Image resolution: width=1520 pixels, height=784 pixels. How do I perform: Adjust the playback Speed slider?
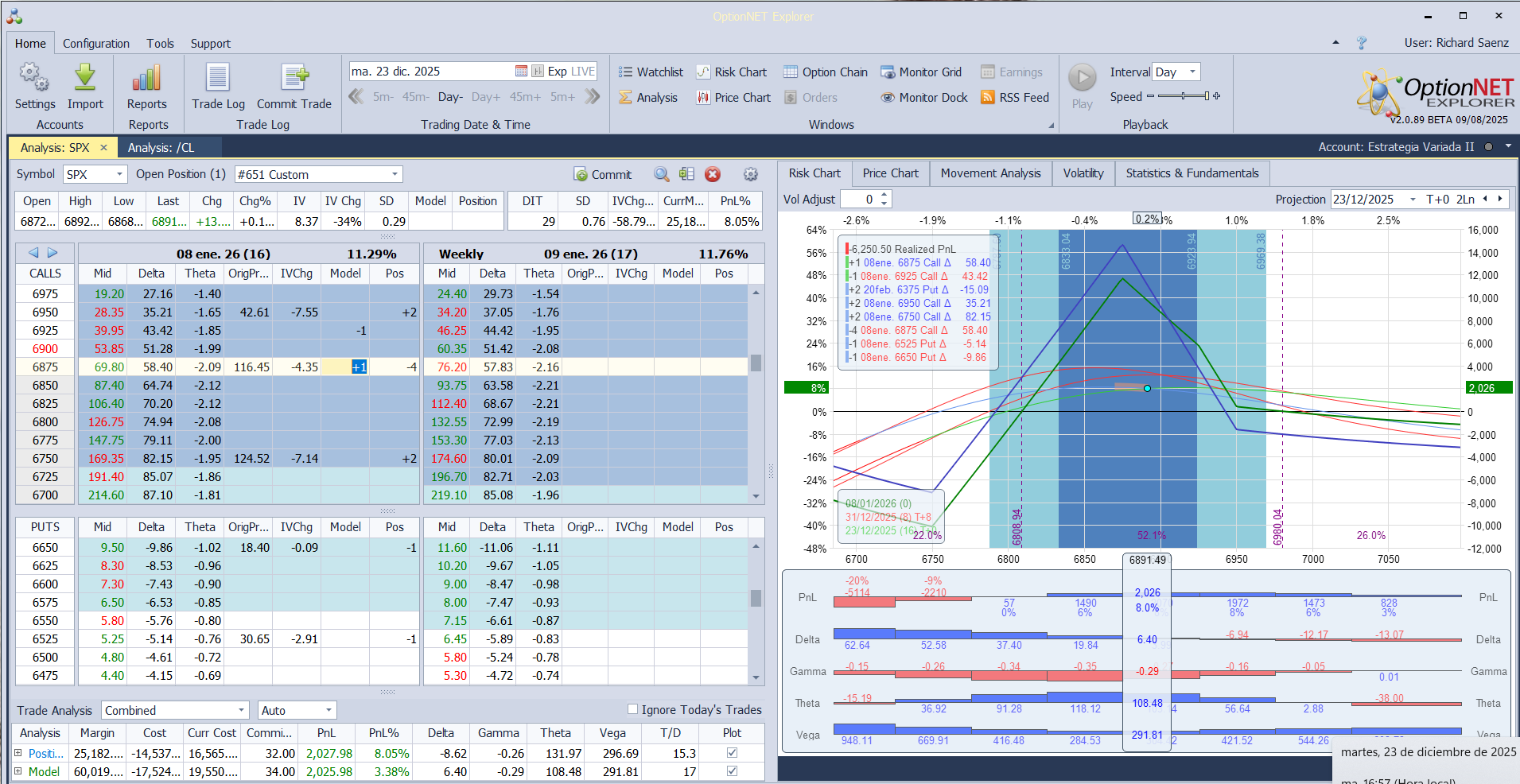tap(1184, 96)
